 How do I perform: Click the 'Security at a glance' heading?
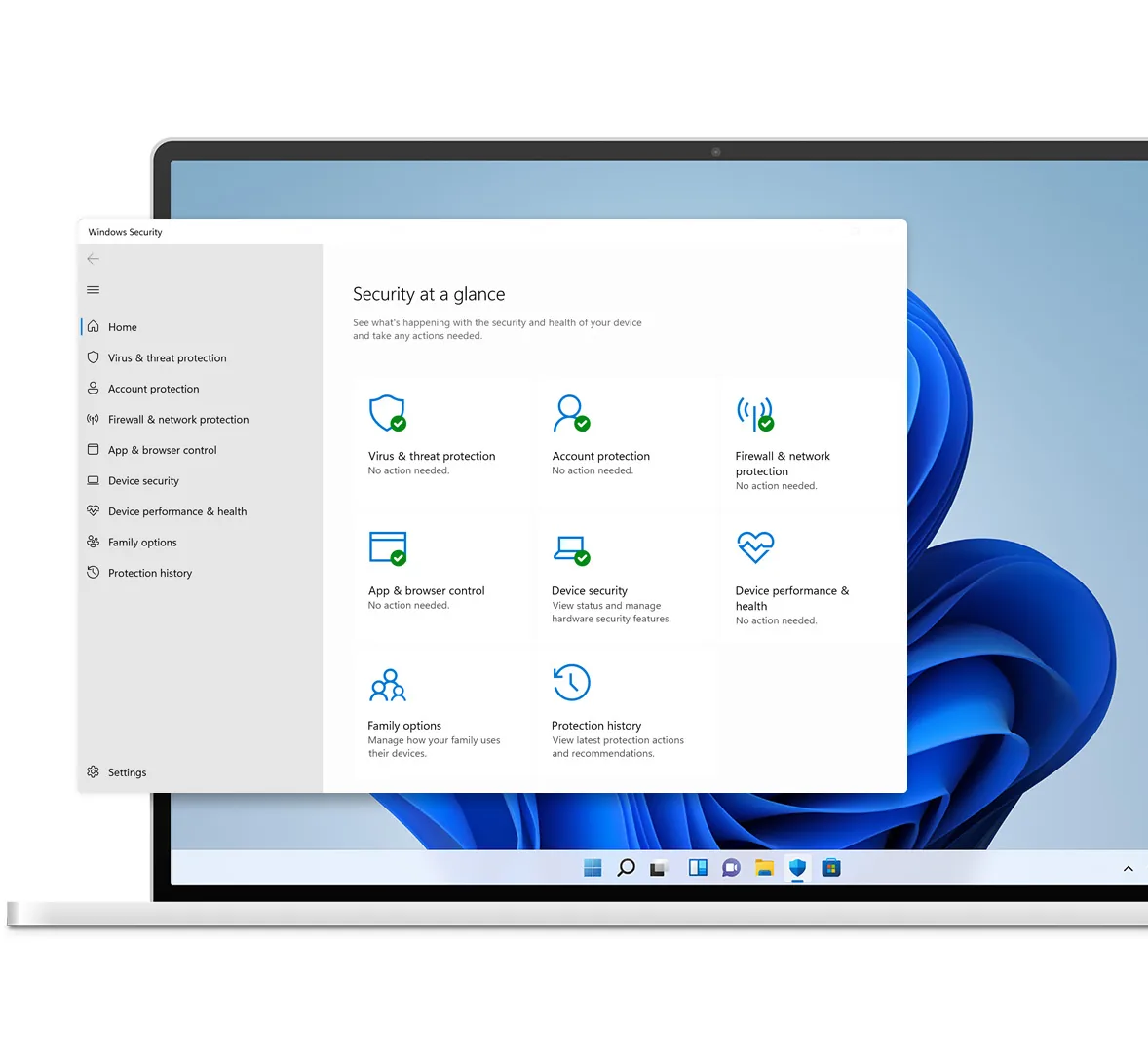pos(429,294)
